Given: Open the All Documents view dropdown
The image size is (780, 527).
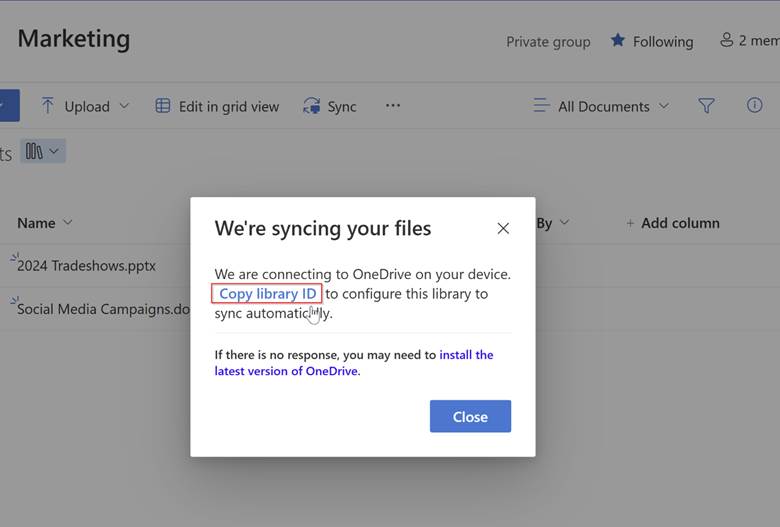Looking at the screenshot, I should point(602,106).
